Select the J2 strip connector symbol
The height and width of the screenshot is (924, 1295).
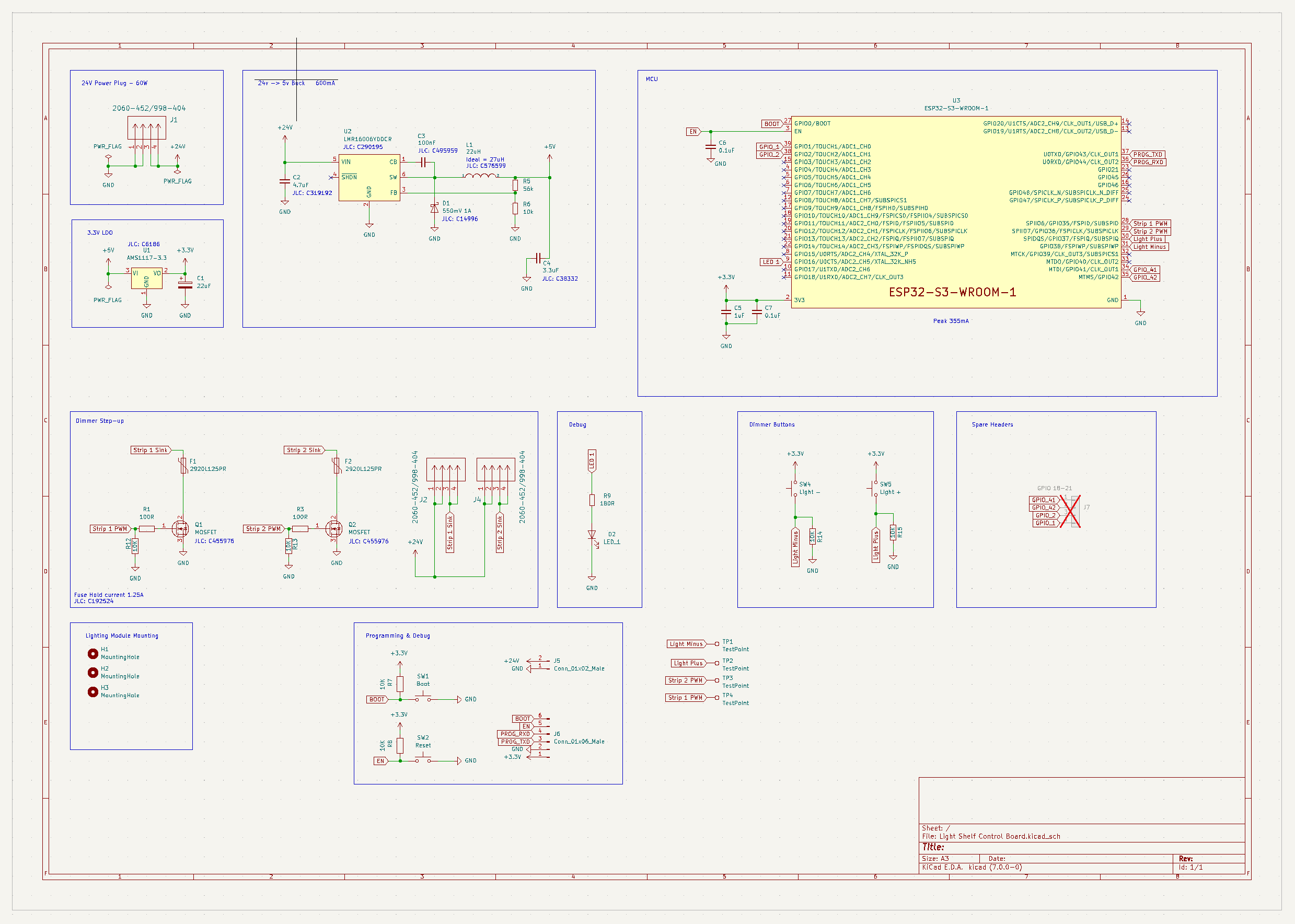[446, 470]
